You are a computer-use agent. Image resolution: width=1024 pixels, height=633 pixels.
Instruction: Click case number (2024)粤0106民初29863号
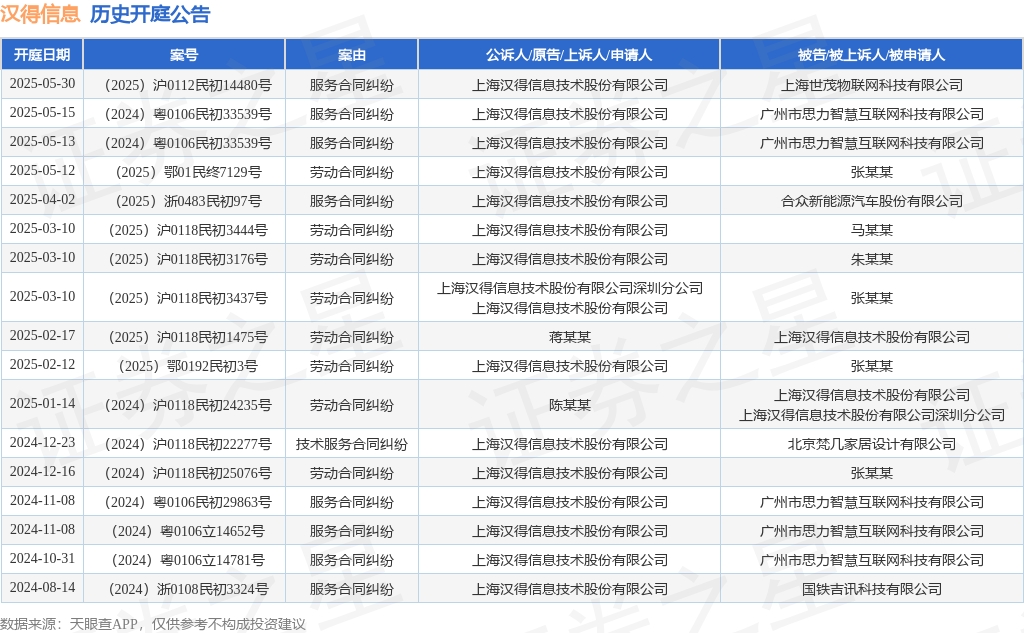pos(187,502)
